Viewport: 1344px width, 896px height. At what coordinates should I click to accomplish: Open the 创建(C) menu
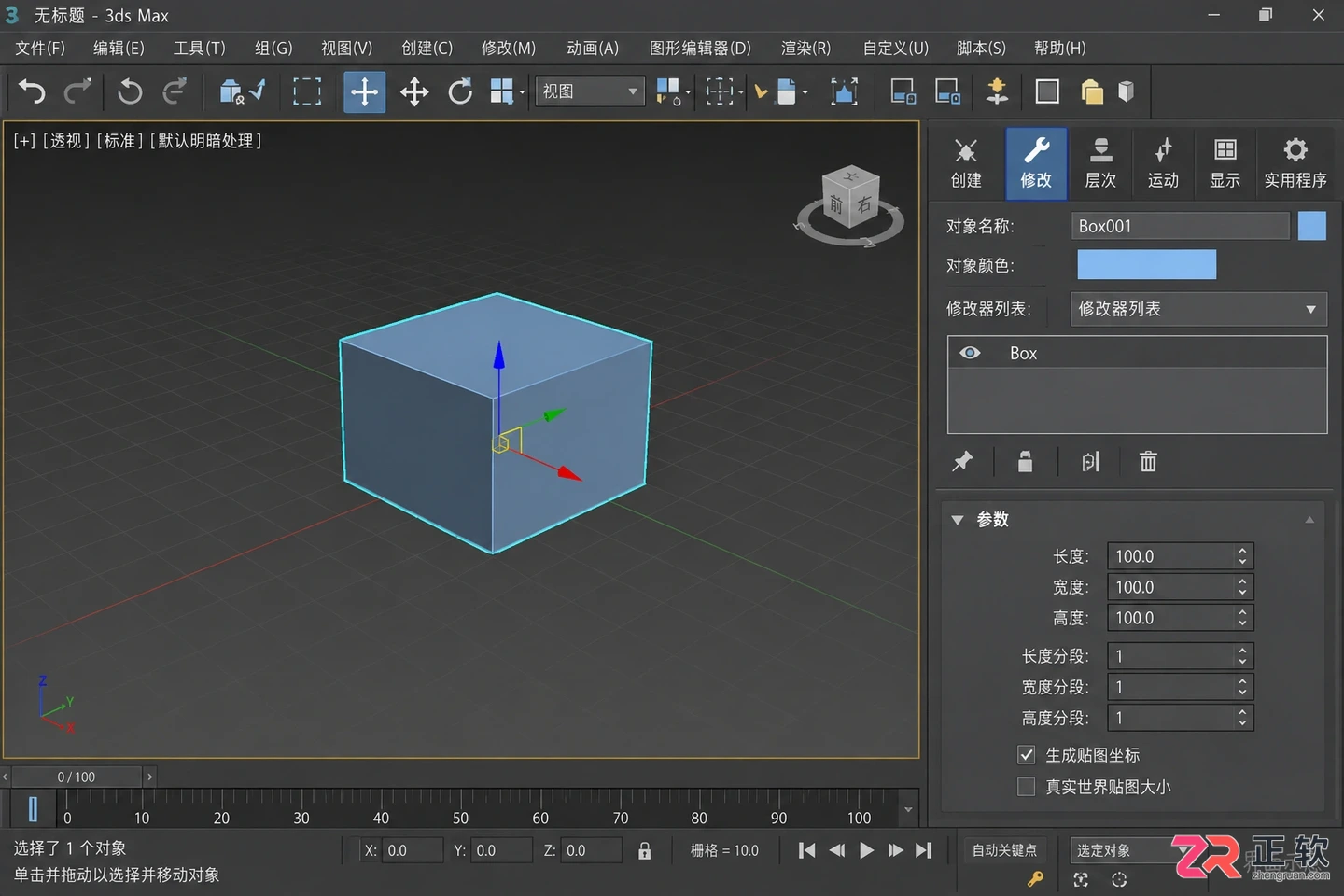pos(427,48)
